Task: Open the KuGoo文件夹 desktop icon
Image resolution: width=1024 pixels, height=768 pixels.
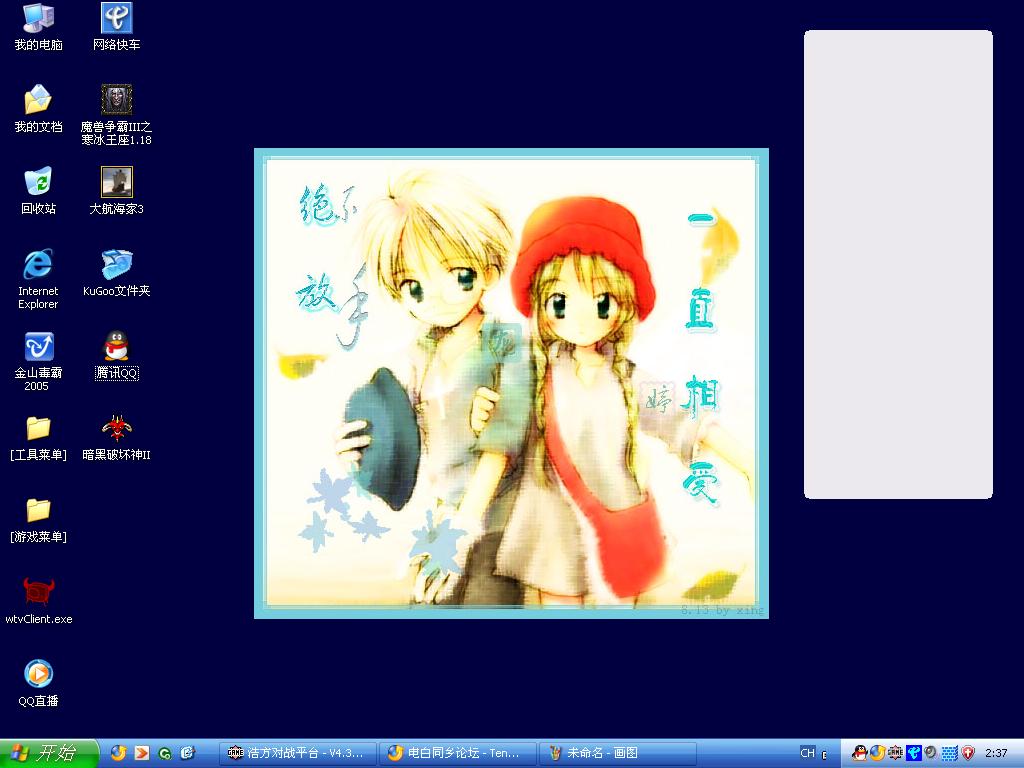Action: [x=117, y=265]
